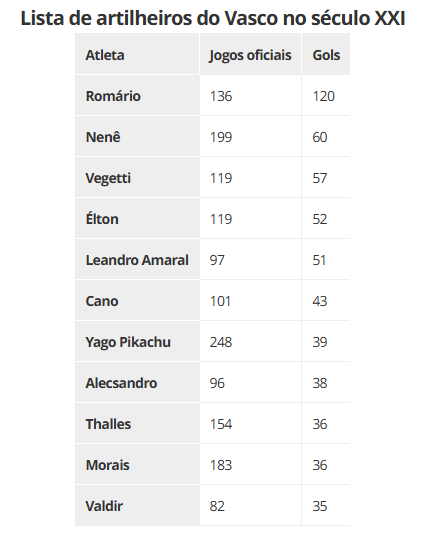Click the Vegetti name cell
This screenshot has height=537, width=448.
tap(137, 178)
